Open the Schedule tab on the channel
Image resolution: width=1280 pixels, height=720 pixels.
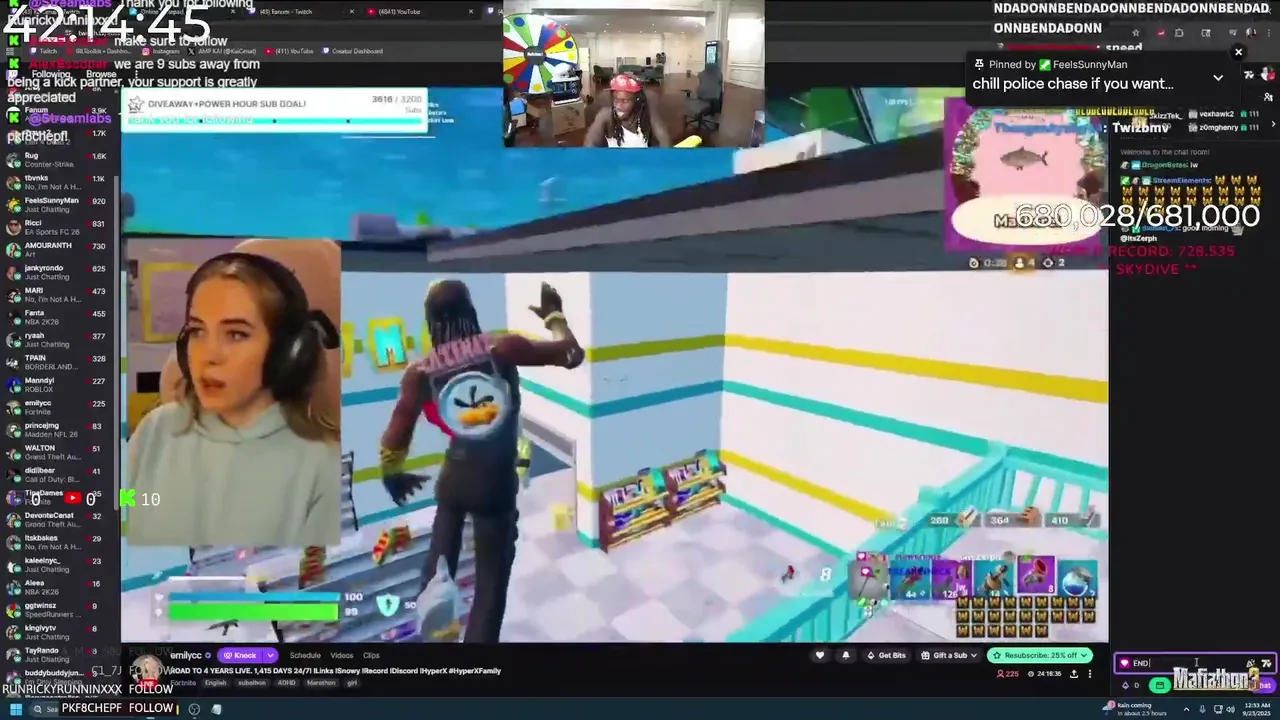click(305, 656)
